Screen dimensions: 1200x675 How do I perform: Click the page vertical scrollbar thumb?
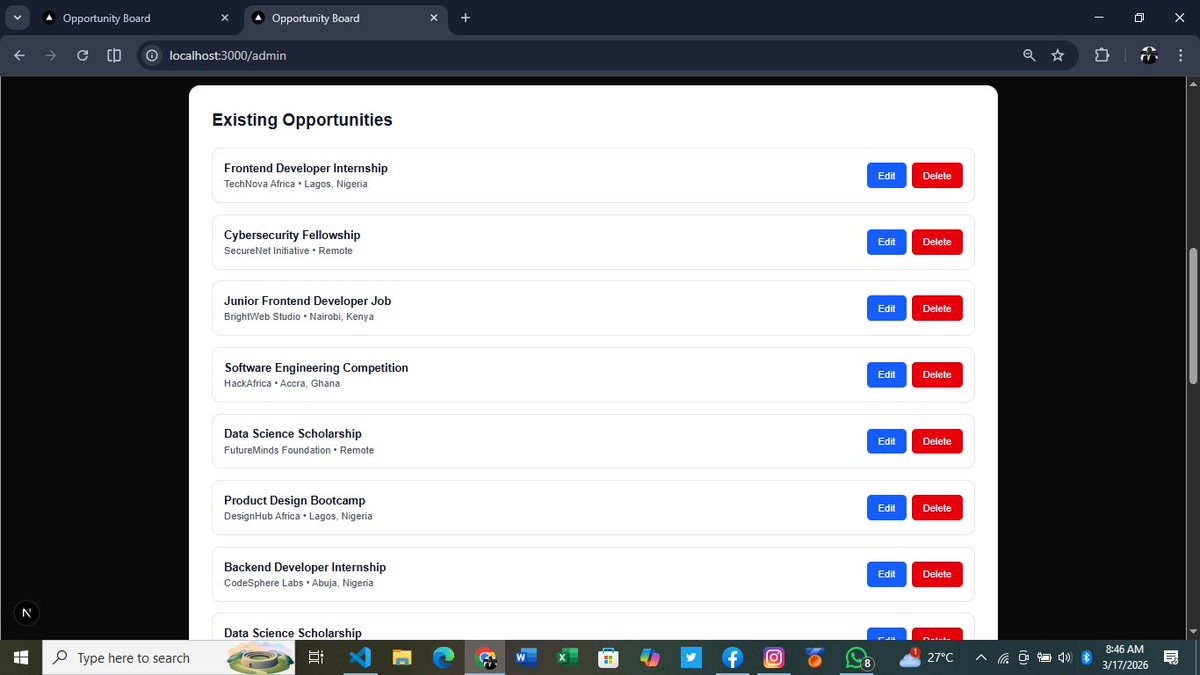pyautogui.click(x=1192, y=314)
